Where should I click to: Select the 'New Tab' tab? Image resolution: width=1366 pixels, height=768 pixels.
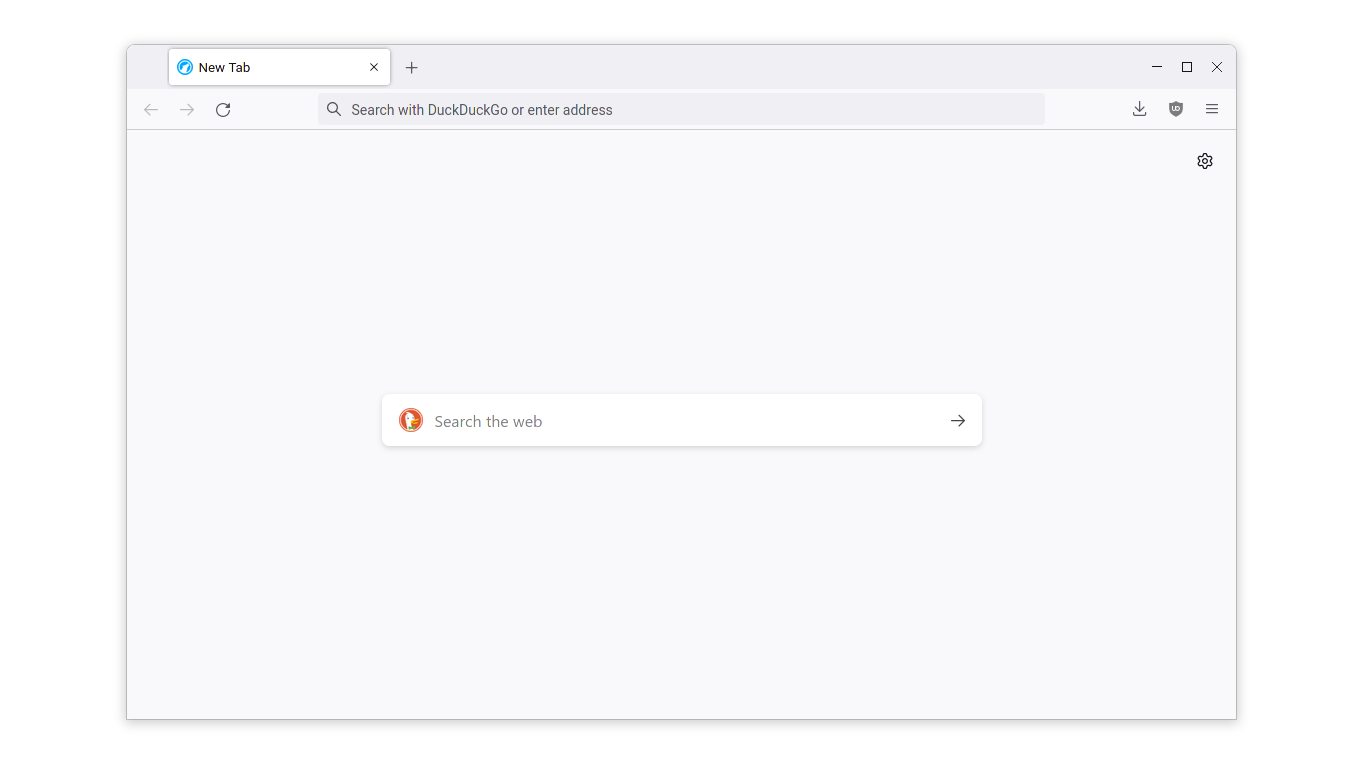pyautogui.click(x=270, y=68)
